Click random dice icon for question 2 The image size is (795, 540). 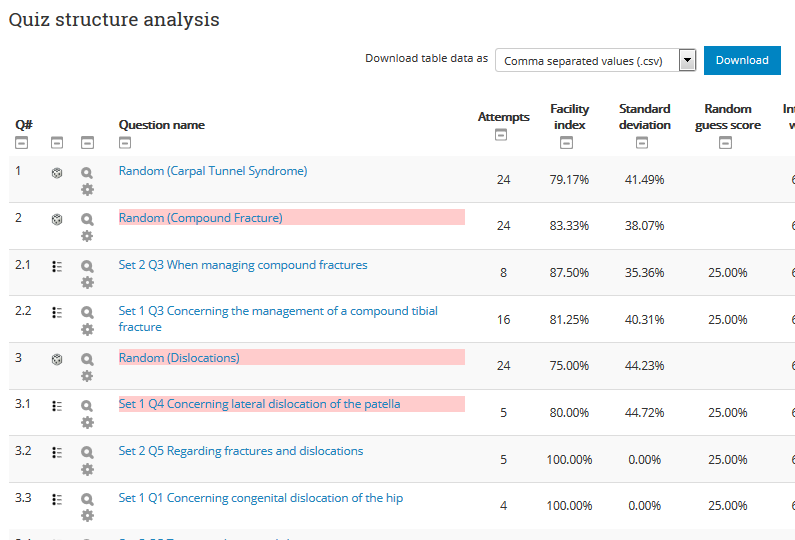point(57,219)
